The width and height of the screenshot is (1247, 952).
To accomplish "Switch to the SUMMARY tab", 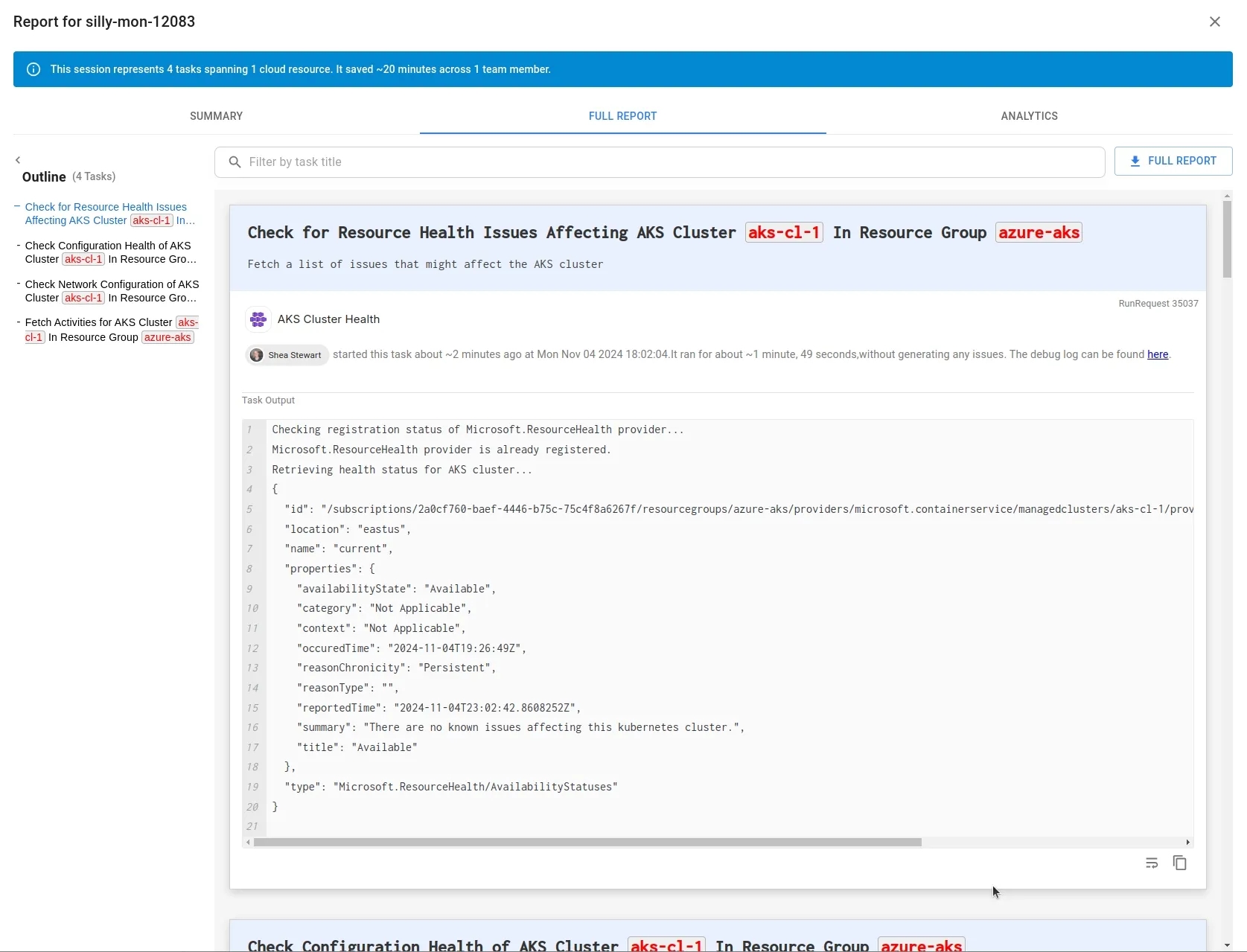I will coord(216,116).
